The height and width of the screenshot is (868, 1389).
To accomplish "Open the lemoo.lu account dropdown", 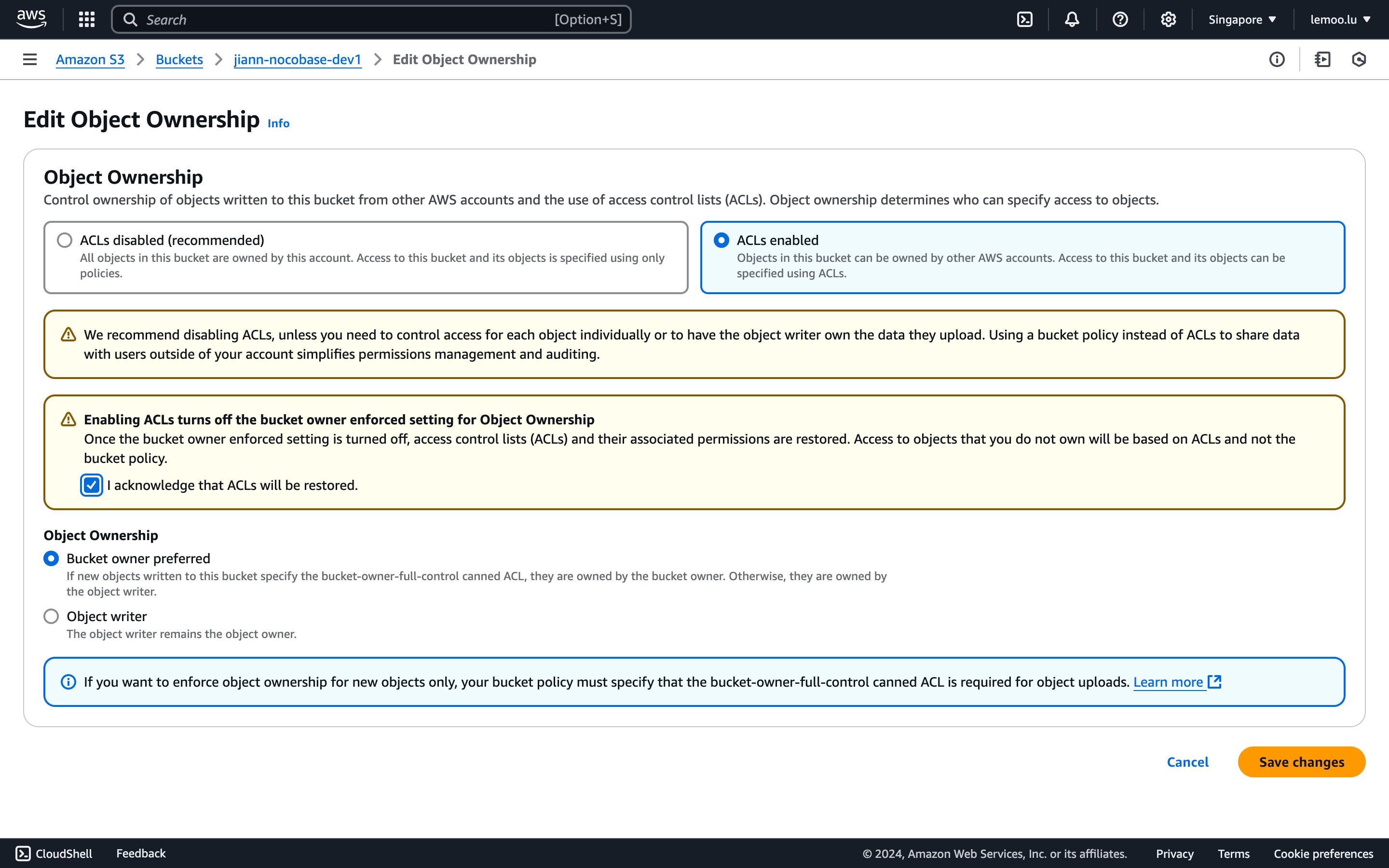I will click(1340, 19).
